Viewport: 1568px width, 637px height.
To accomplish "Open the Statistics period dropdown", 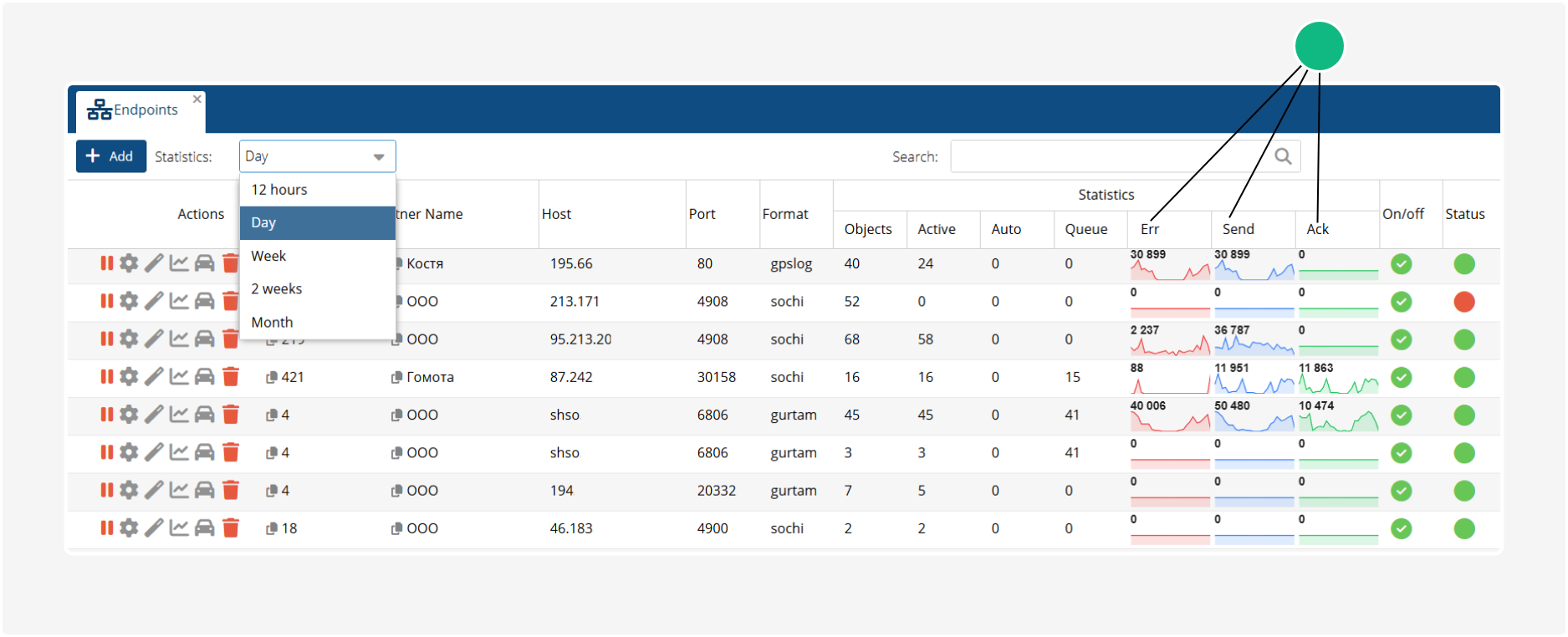I will coord(317,156).
